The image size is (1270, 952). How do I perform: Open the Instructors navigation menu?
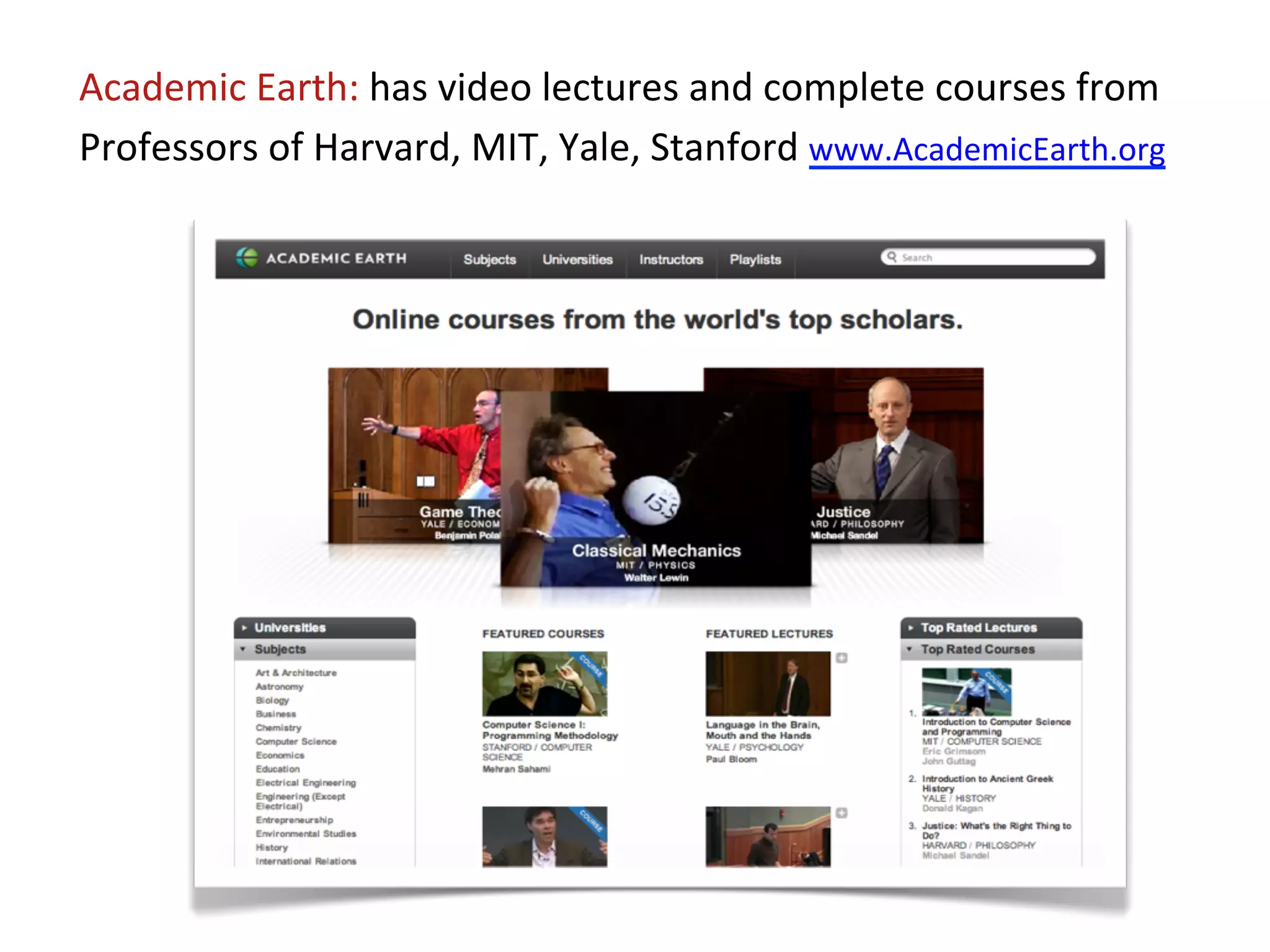click(671, 259)
